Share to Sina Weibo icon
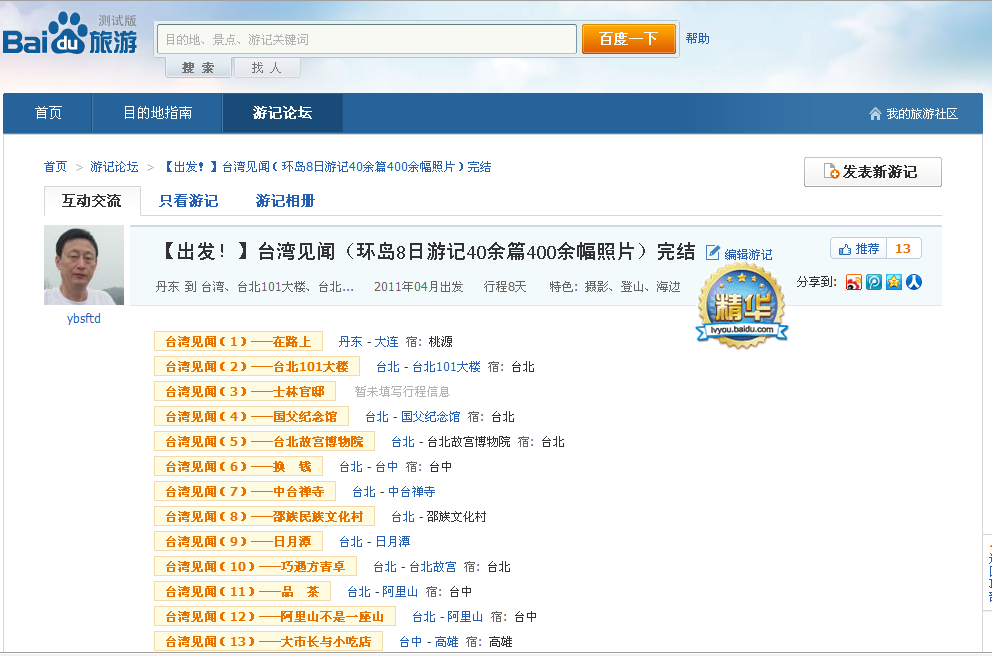Viewport: 992px width, 656px height. tap(853, 282)
